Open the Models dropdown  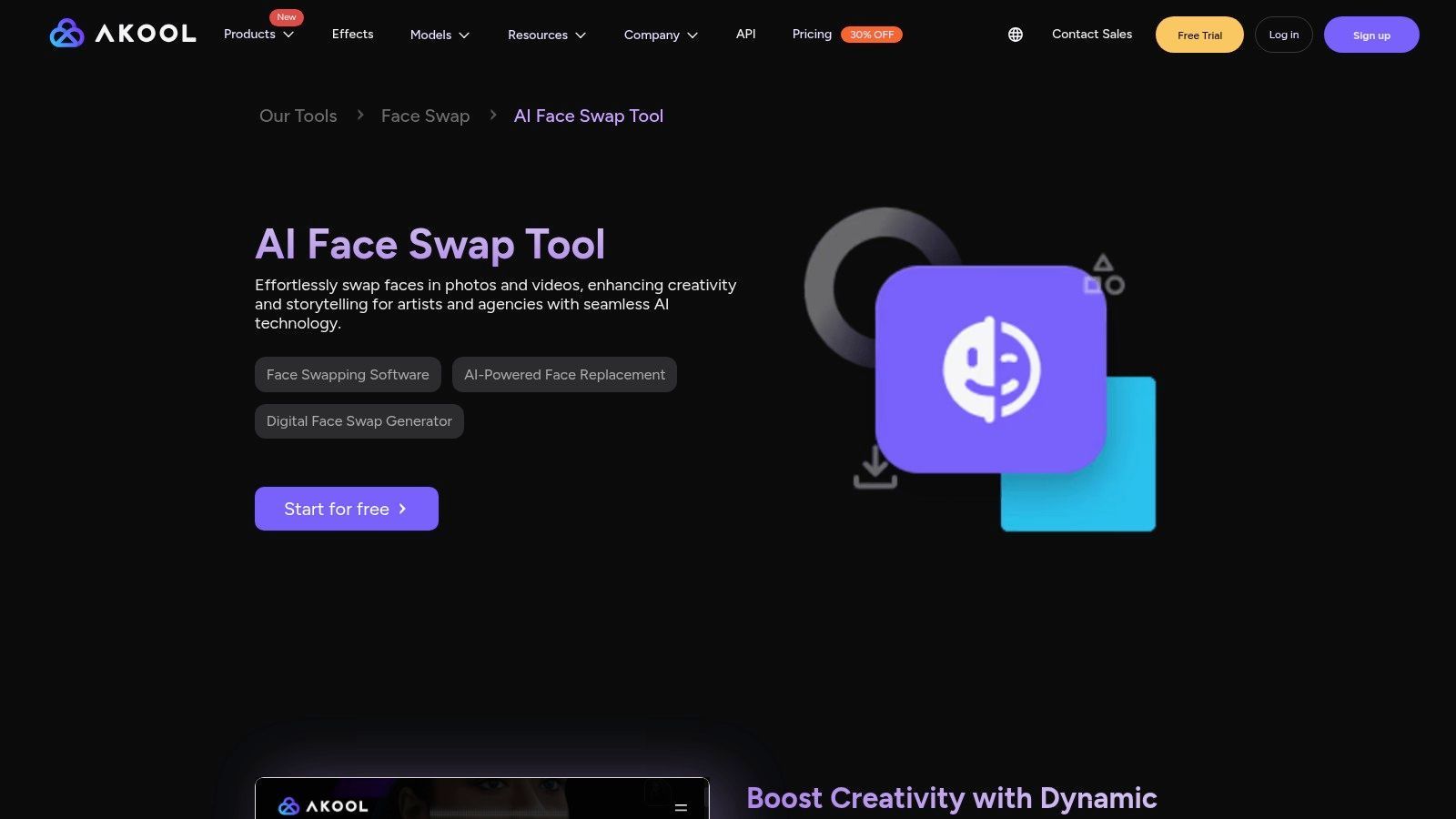439,35
